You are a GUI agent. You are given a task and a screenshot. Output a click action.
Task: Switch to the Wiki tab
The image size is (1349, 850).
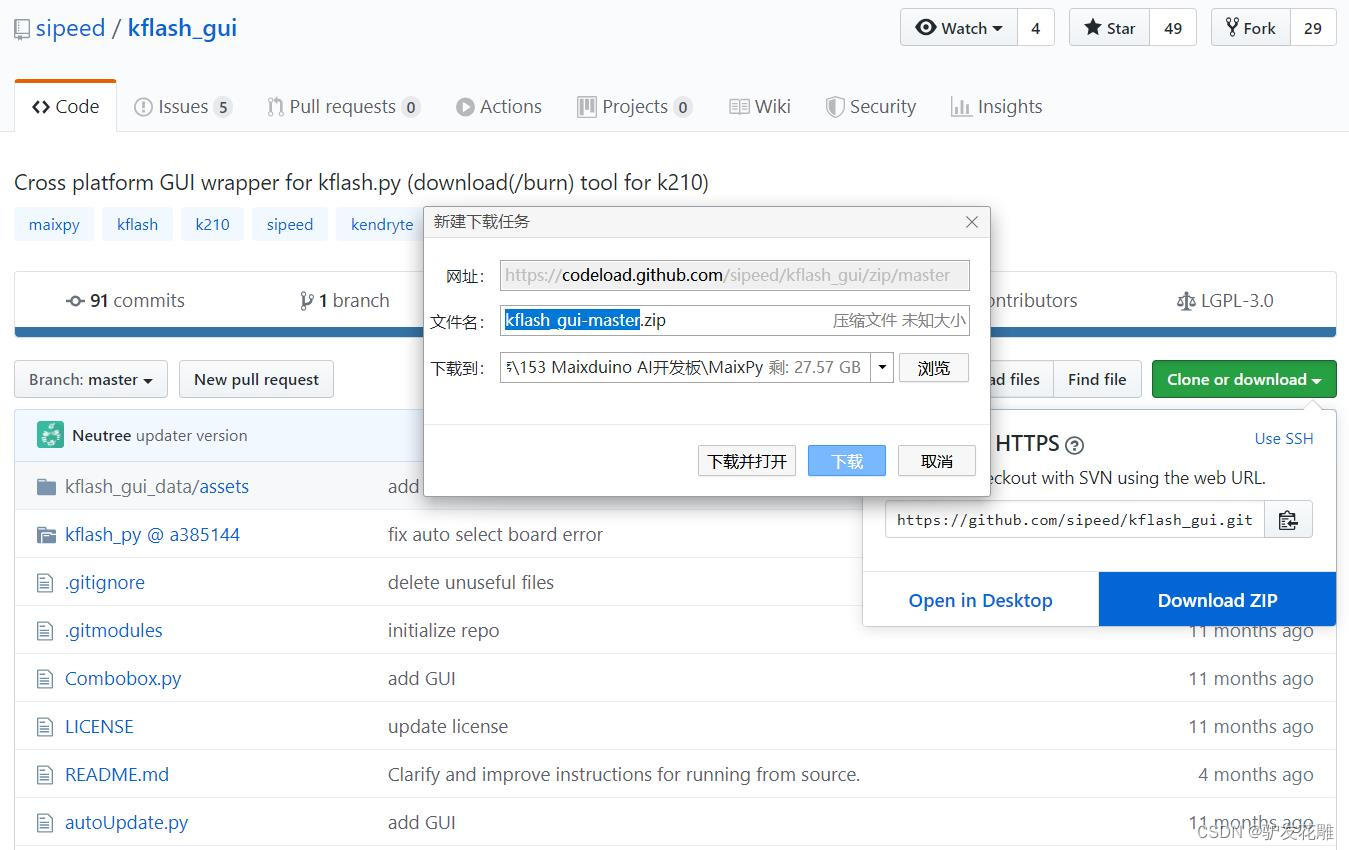pos(760,106)
